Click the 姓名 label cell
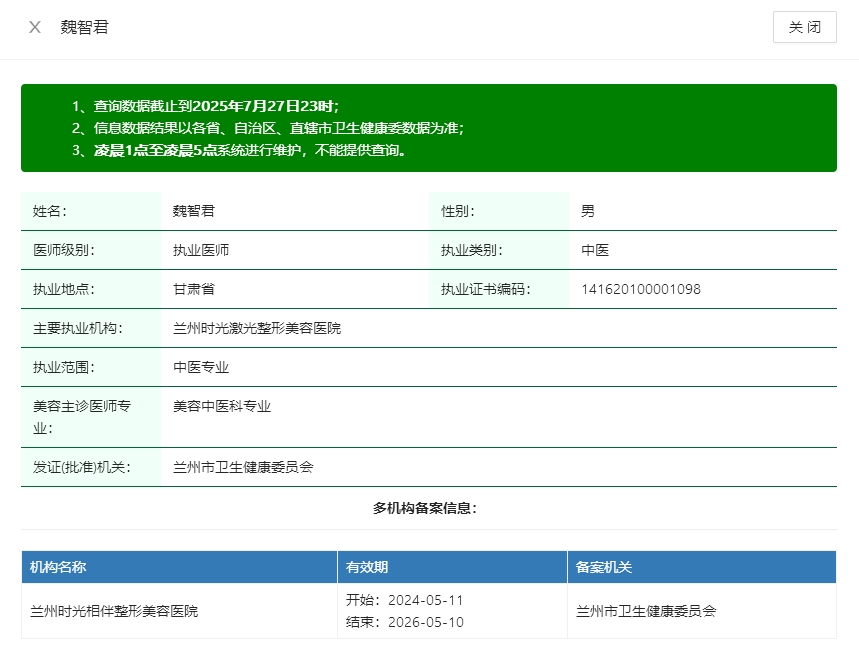Viewport: 859px width, 652px height. [x=91, y=211]
